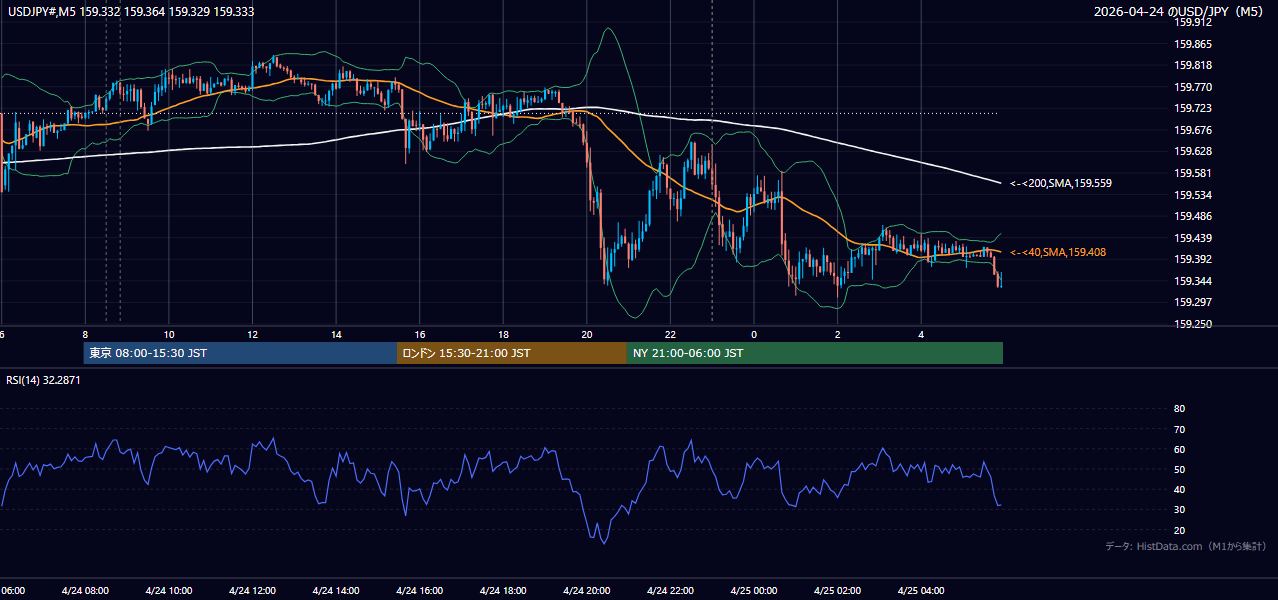Click price axis value 159.628
This screenshot has height=600, width=1278.
pyautogui.click(x=1193, y=152)
